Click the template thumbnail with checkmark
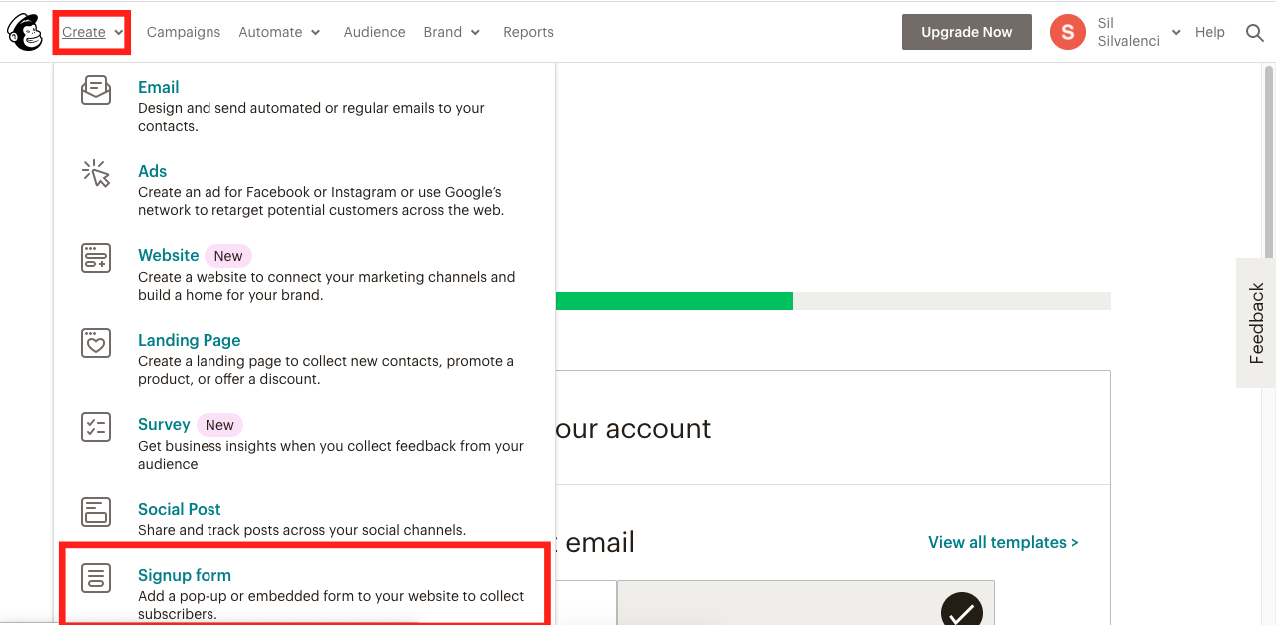The image size is (1276, 625). pyautogui.click(x=806, y=603)
